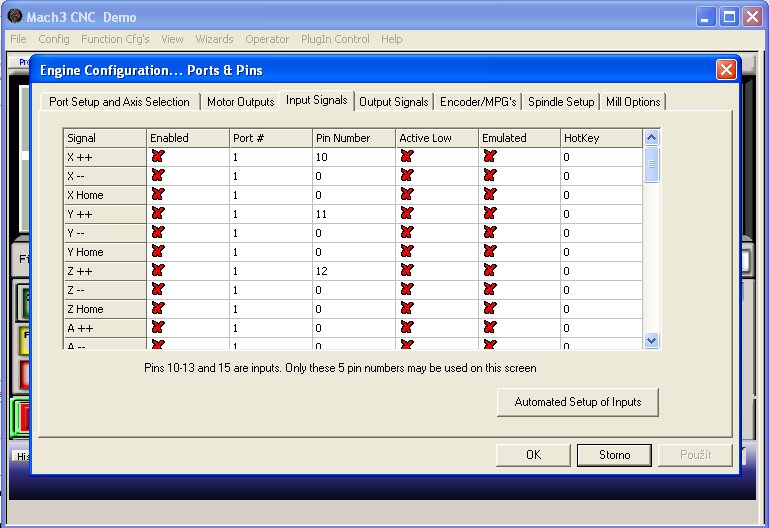Toggle the Enabled mark for X ++
The width and height of the screenshot is (769, 528).
click(158, 156)
